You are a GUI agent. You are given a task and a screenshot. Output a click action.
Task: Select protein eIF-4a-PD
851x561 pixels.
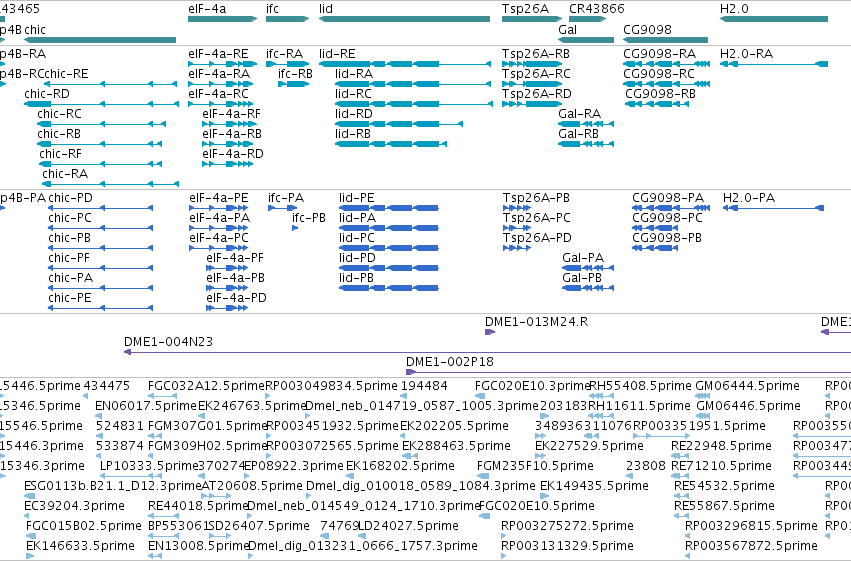227,308
